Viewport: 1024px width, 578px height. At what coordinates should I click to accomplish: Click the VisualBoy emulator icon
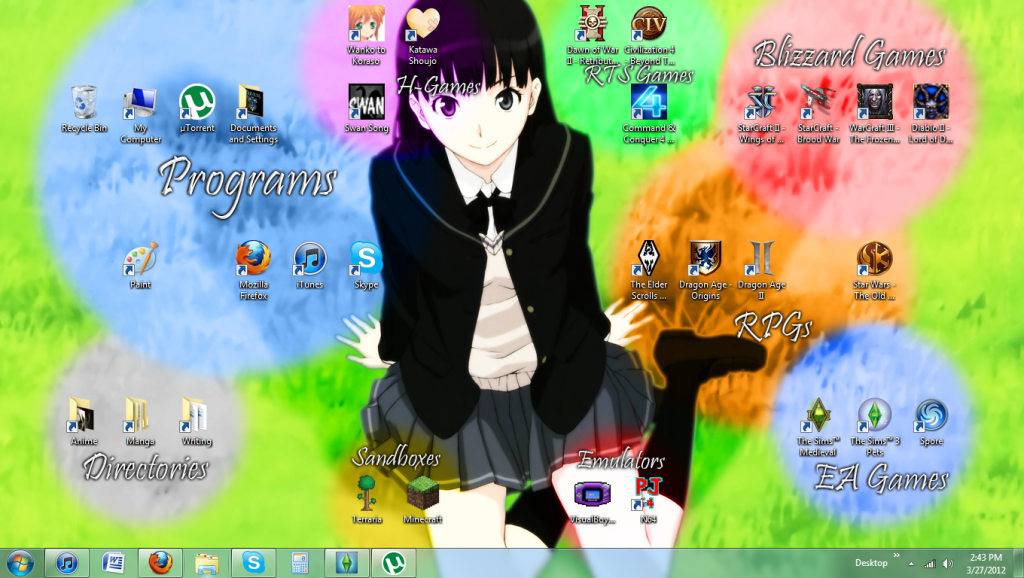point(591,494)
